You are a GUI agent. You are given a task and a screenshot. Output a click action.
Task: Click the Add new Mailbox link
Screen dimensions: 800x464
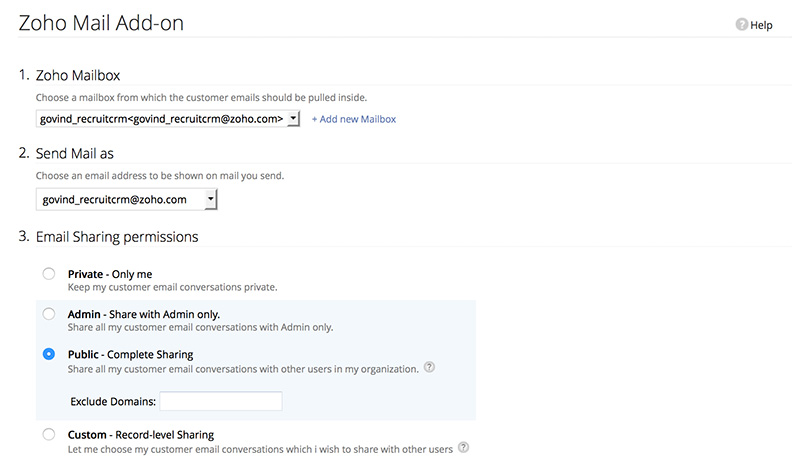tap(354, 119)
